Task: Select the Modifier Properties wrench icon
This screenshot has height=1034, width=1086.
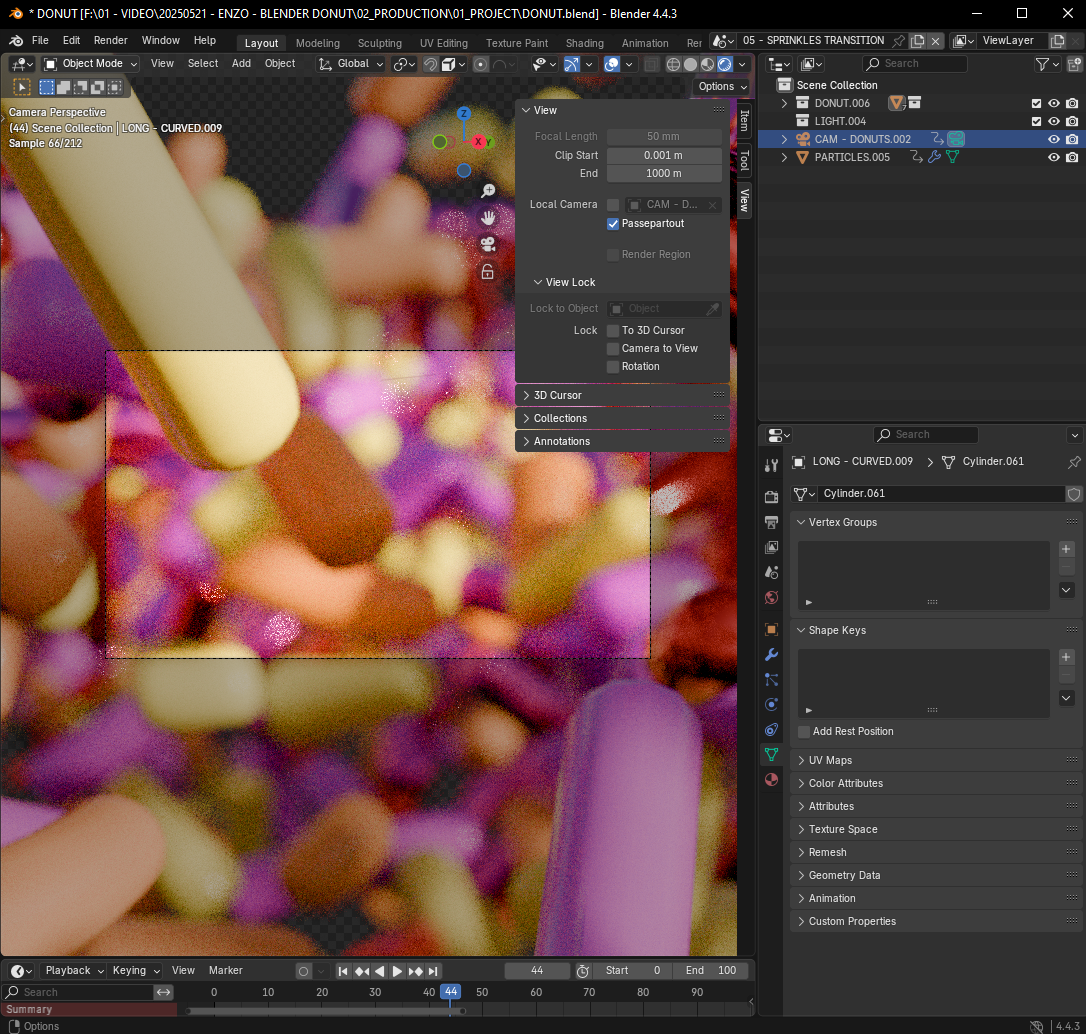Action: (770, 654)
